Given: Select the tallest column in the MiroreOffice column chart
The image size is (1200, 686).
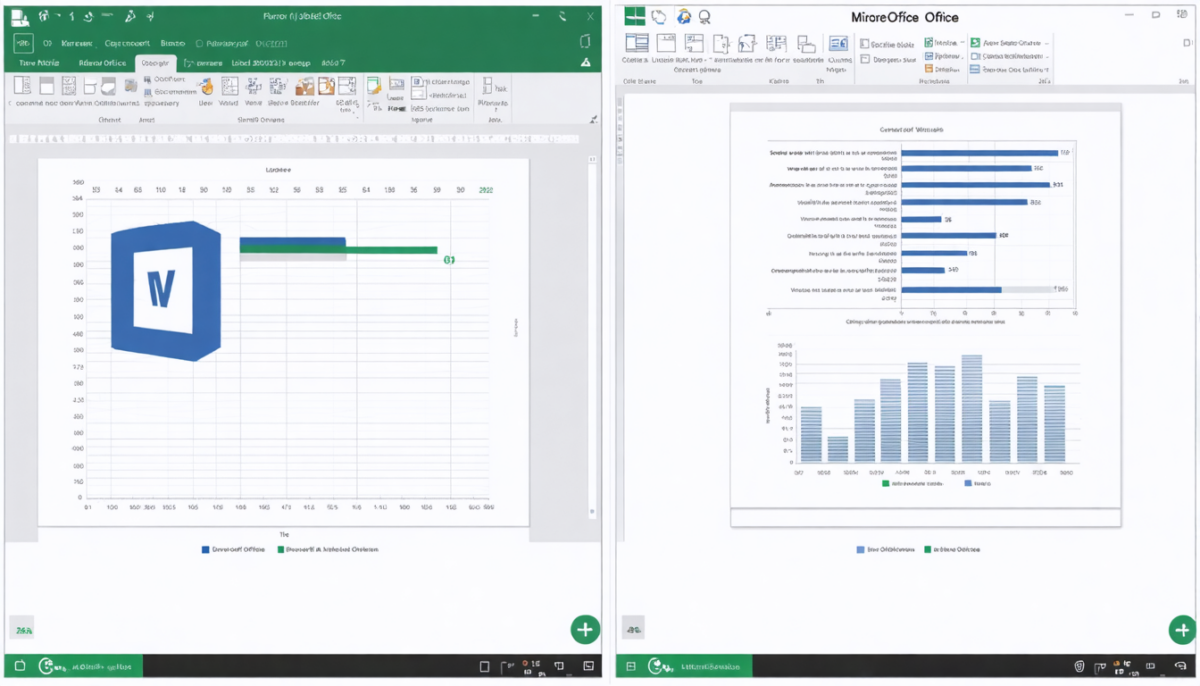Looking at the screenshot, I should coord(971,409).
